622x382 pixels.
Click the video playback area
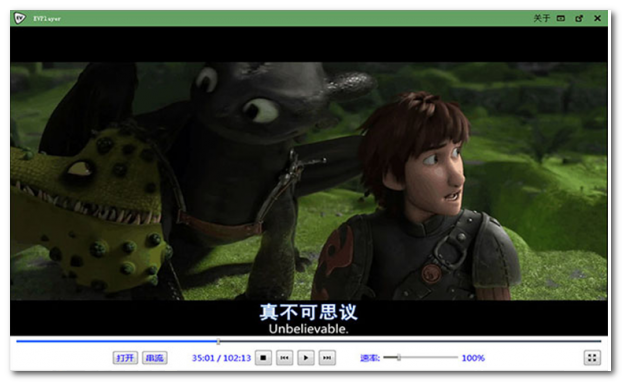[309, 181]
